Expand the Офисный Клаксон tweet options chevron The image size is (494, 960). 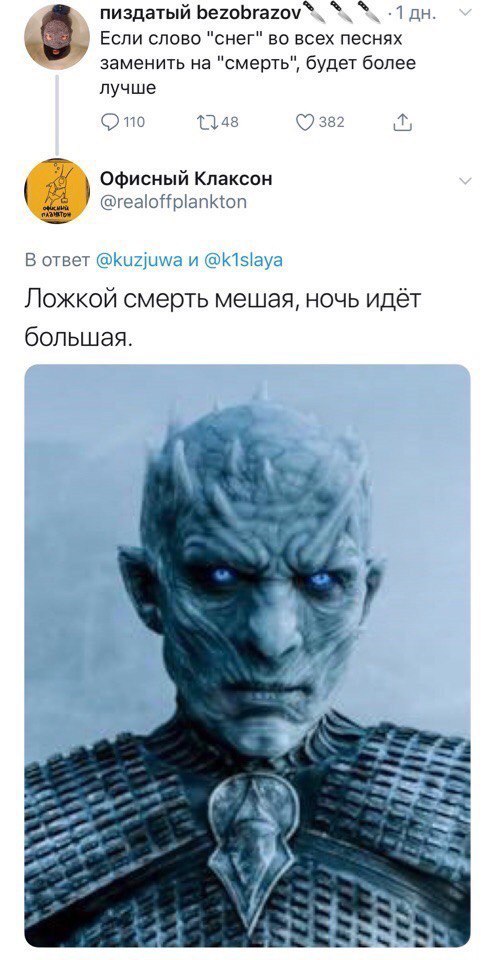coord(465,180)
